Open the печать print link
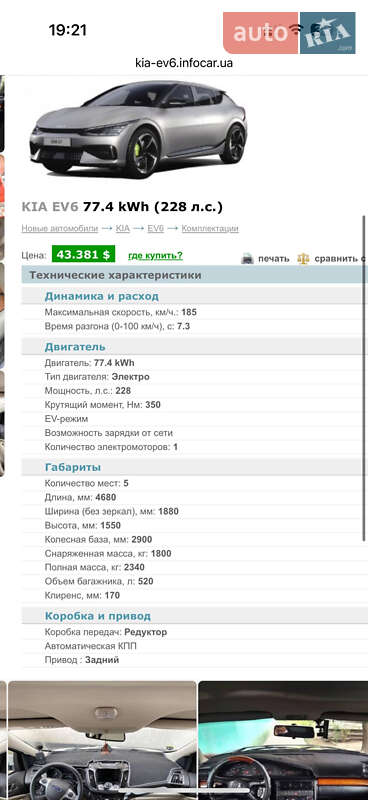The image size is (368, 800). pyautogui.click(x=274, y=259)
